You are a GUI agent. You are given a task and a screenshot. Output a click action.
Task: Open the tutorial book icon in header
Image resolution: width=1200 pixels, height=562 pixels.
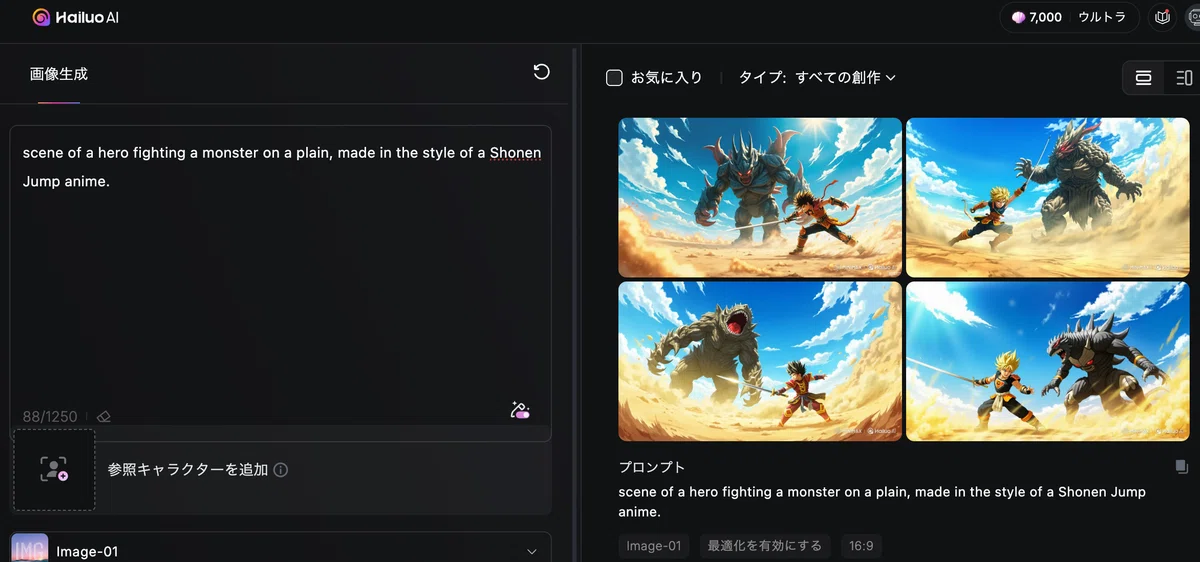[1162, 17]
